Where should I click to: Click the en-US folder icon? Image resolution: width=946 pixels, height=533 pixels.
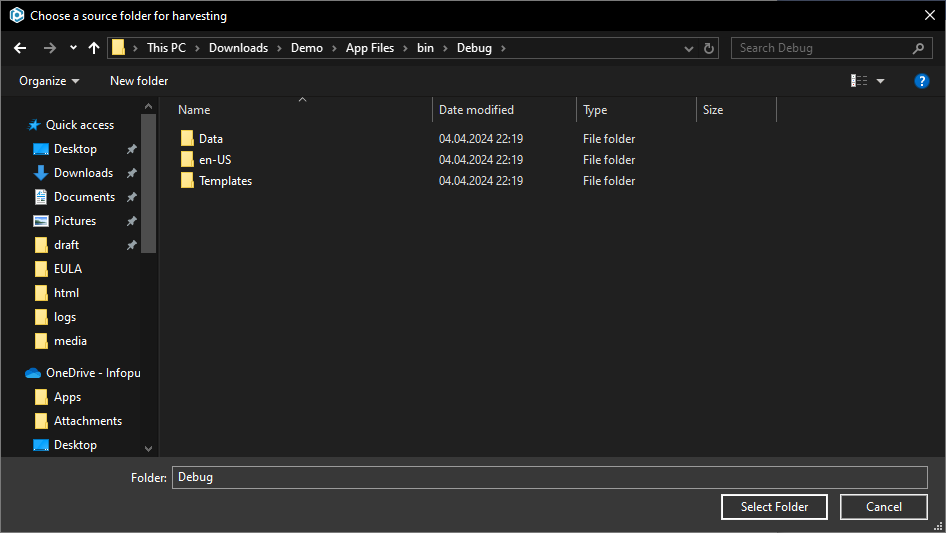[187, 159]
